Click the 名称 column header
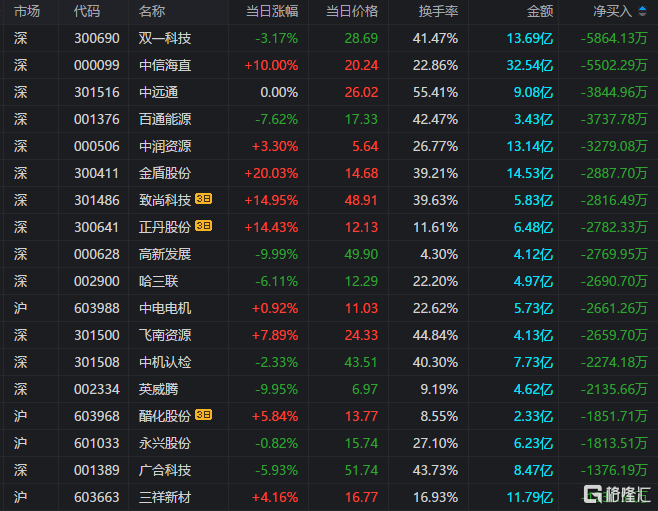658x511 pixels. [x=152, y=11]
